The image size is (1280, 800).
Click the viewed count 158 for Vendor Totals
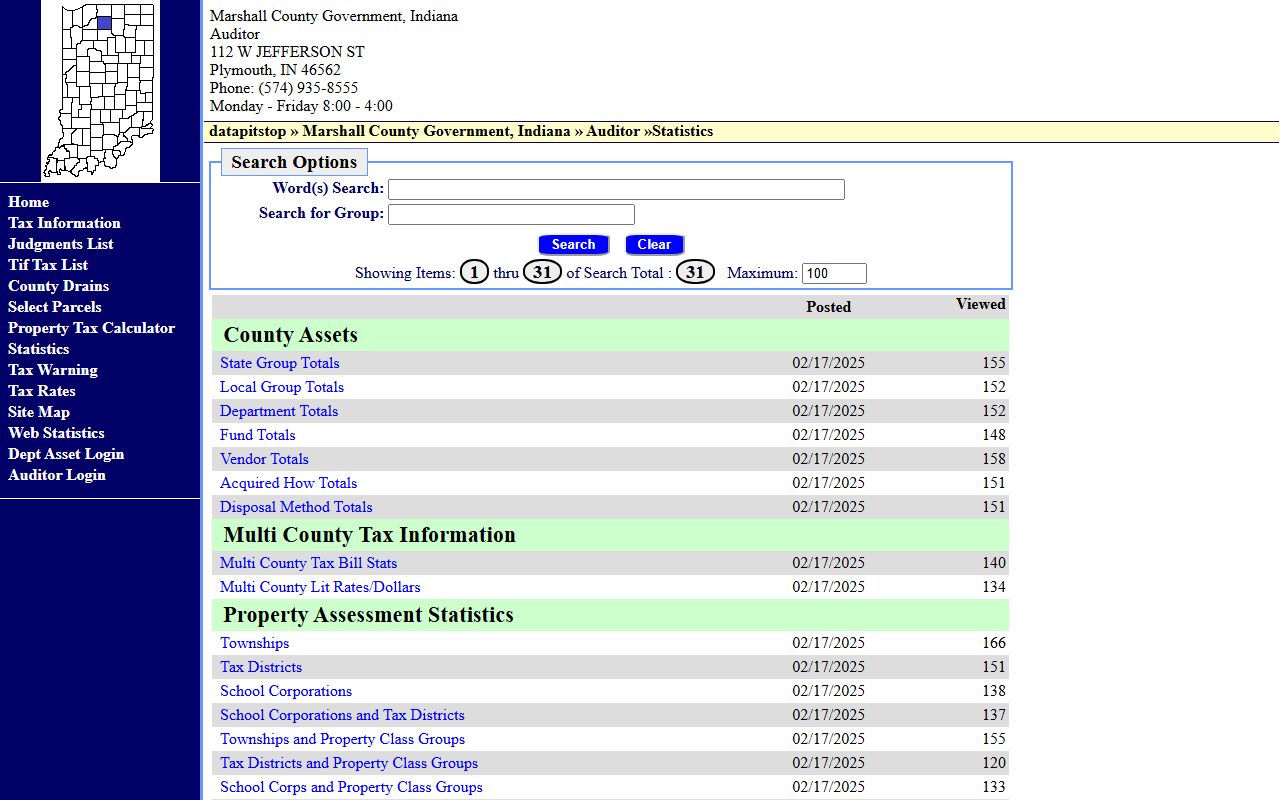coord(994,459)
